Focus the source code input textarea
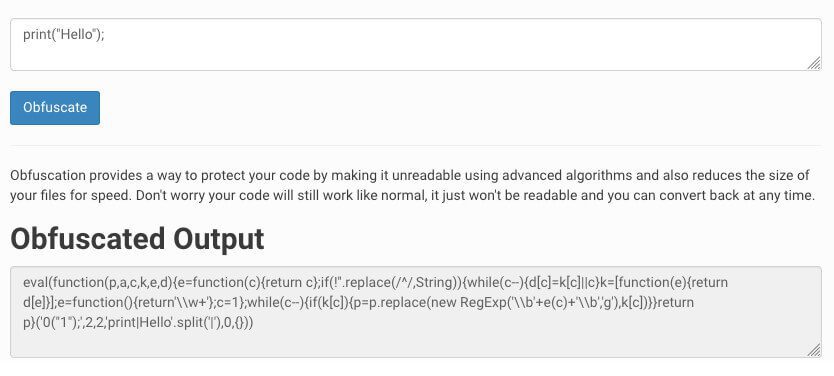The image size is (834, 376). 416,45
